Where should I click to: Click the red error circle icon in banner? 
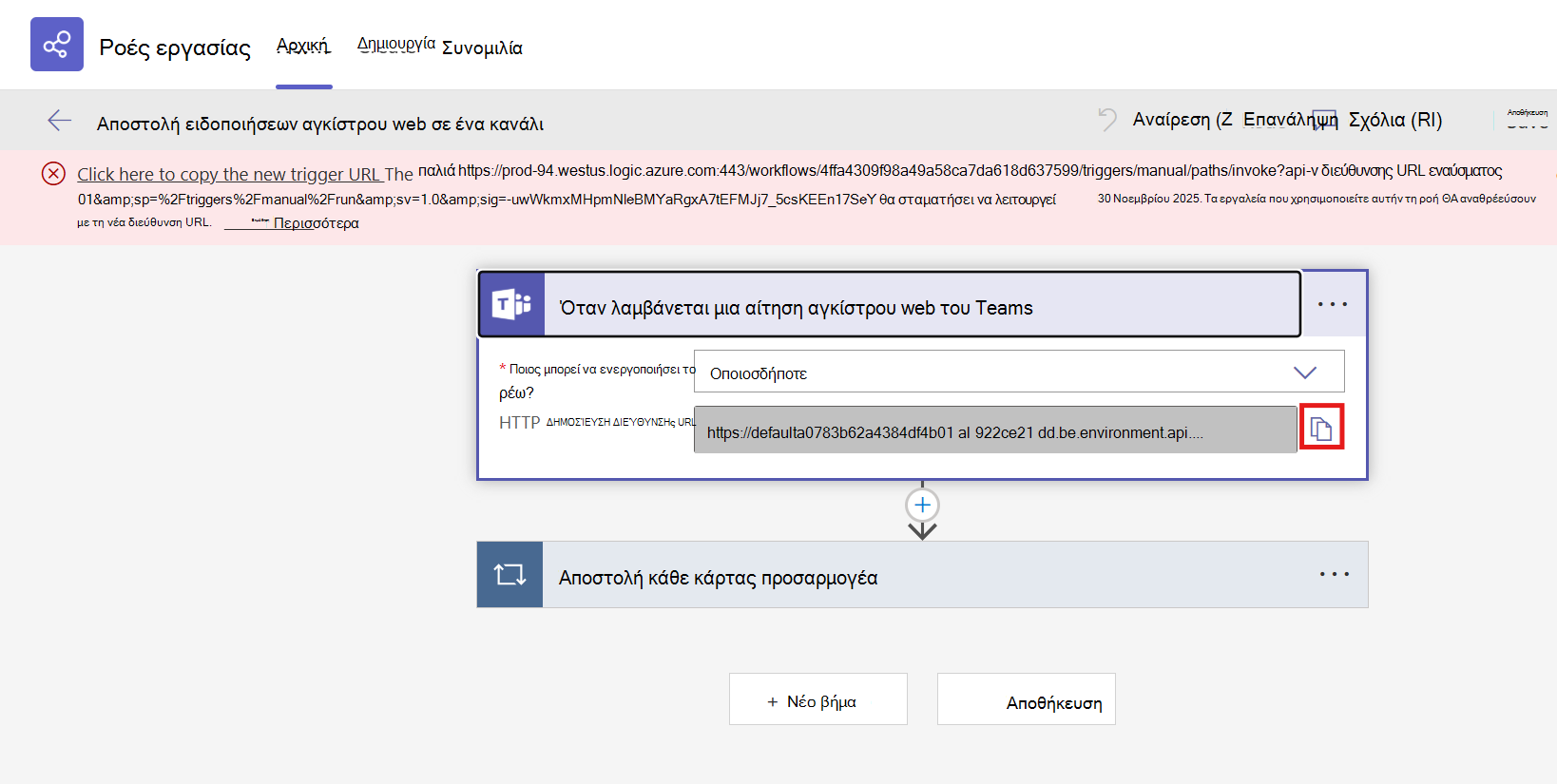(53, 173)
